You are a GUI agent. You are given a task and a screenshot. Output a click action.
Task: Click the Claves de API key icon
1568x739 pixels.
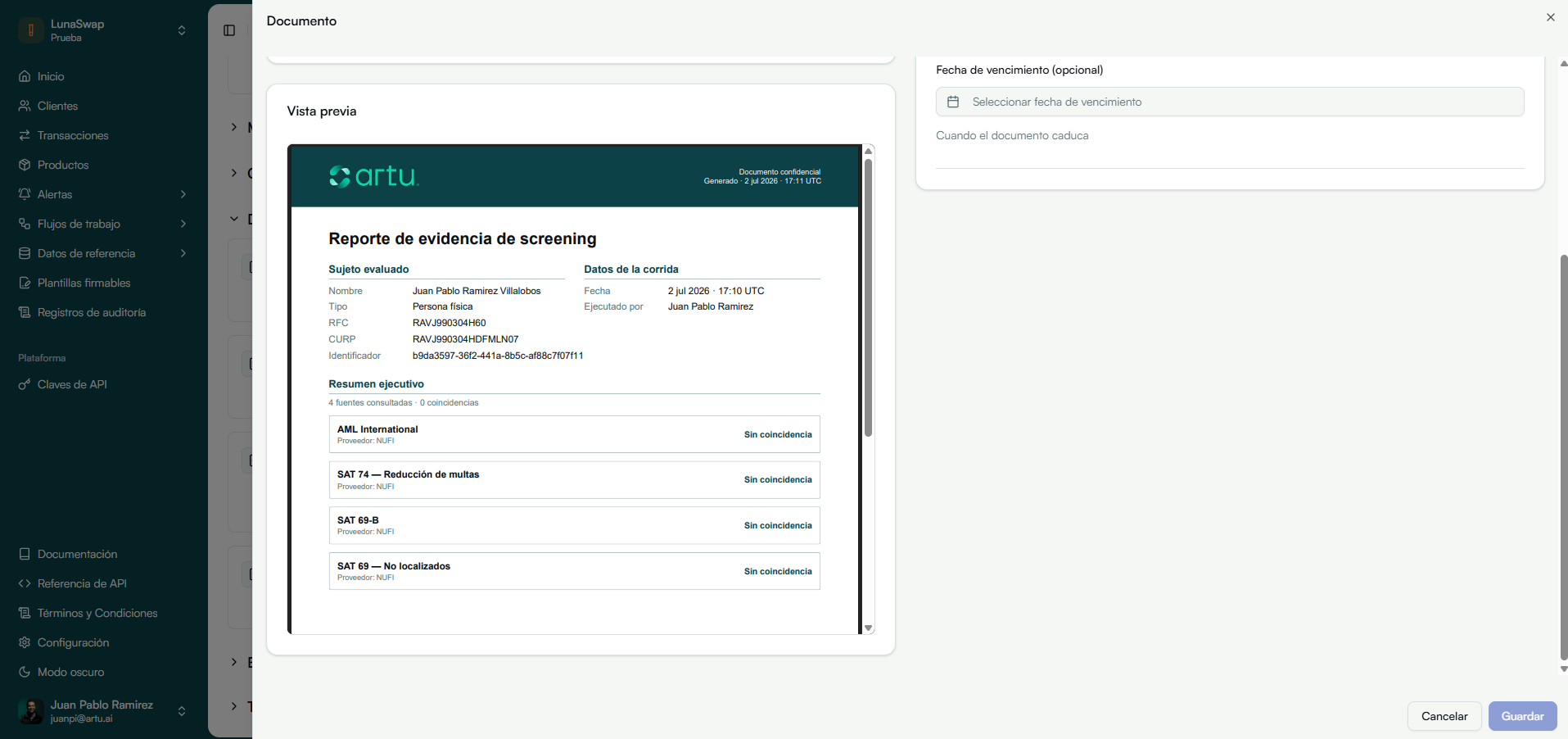tap(25, 384)
